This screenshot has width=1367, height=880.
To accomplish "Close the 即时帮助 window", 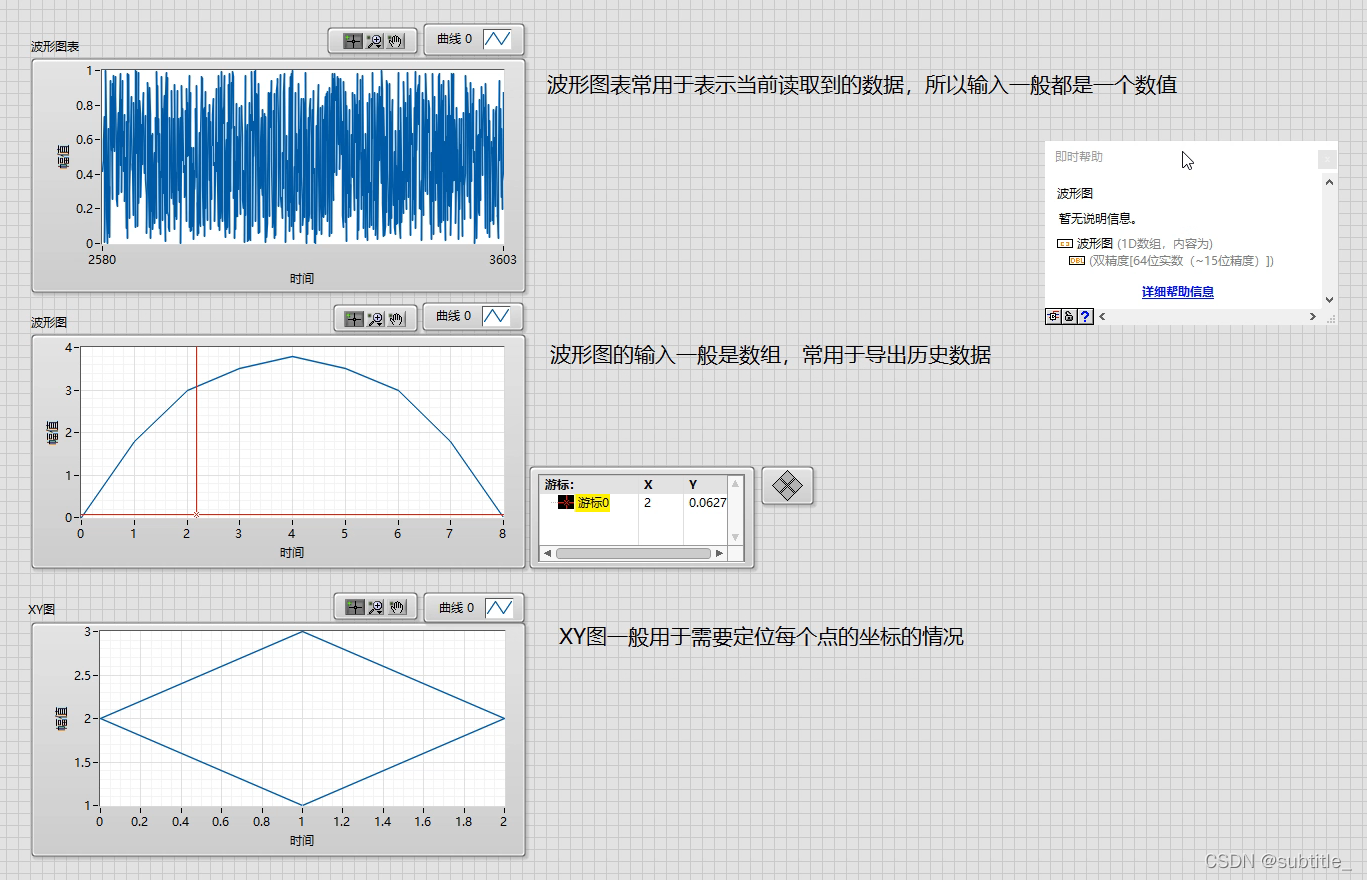I will coord(1327,158).
